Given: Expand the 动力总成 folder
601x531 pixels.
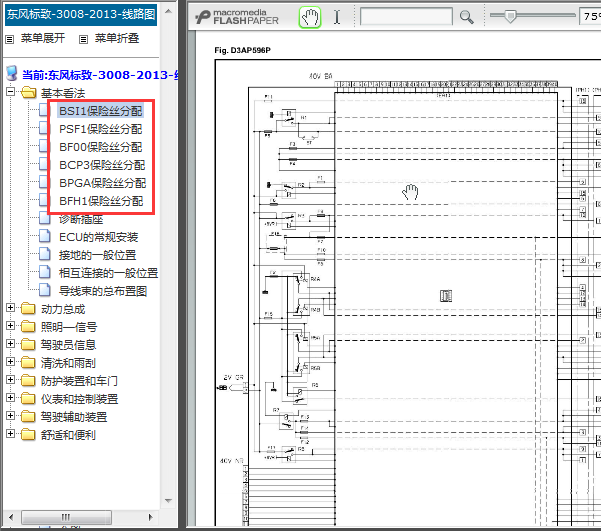Looking at the screenshot, I should [10, 307].
